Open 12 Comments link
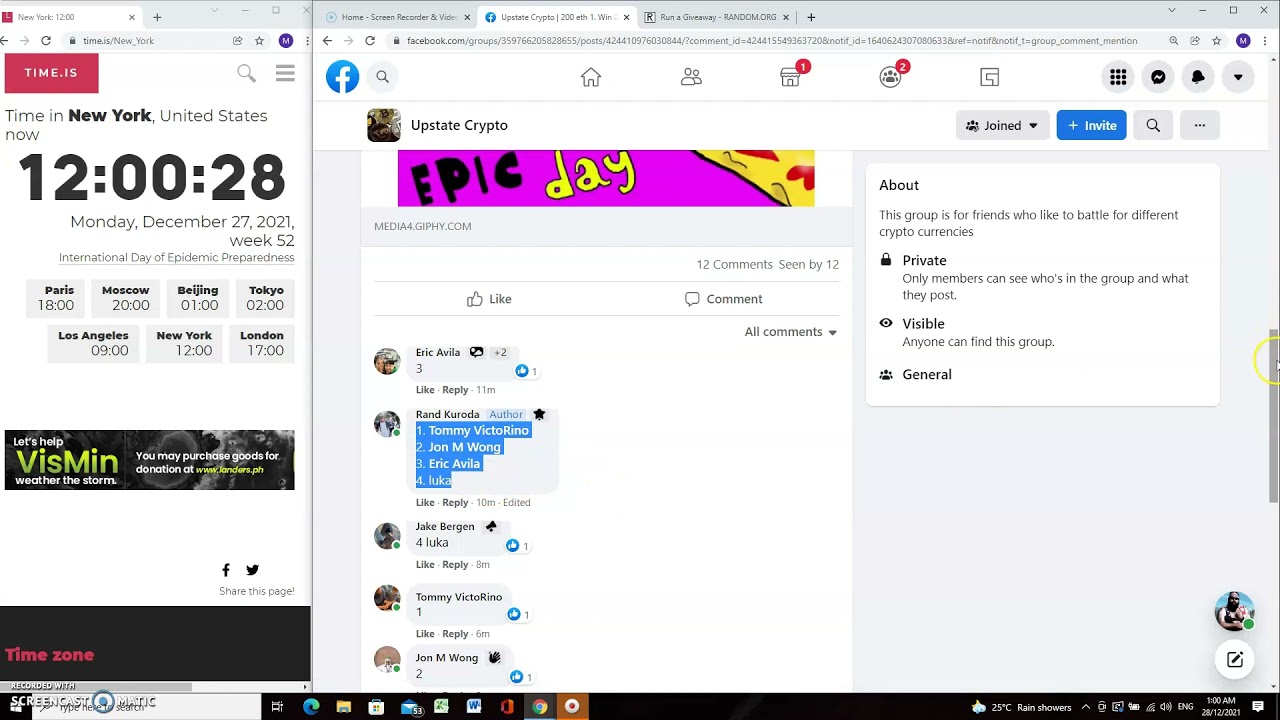This screenshot has width=1280, height=720. coord(734,264)
